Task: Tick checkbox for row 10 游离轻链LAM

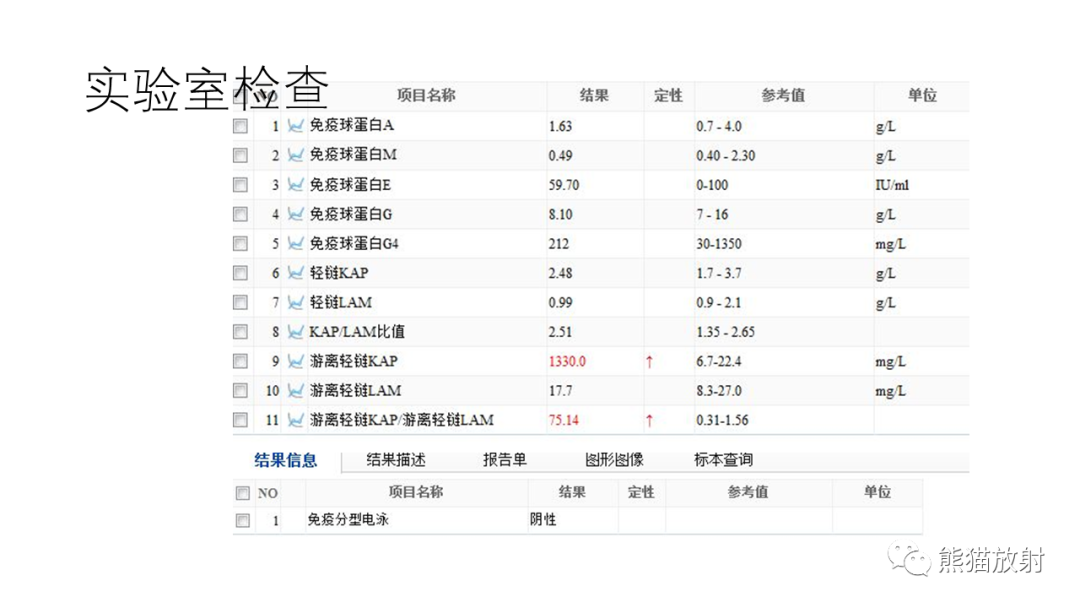Action: [x=240, y=390]
